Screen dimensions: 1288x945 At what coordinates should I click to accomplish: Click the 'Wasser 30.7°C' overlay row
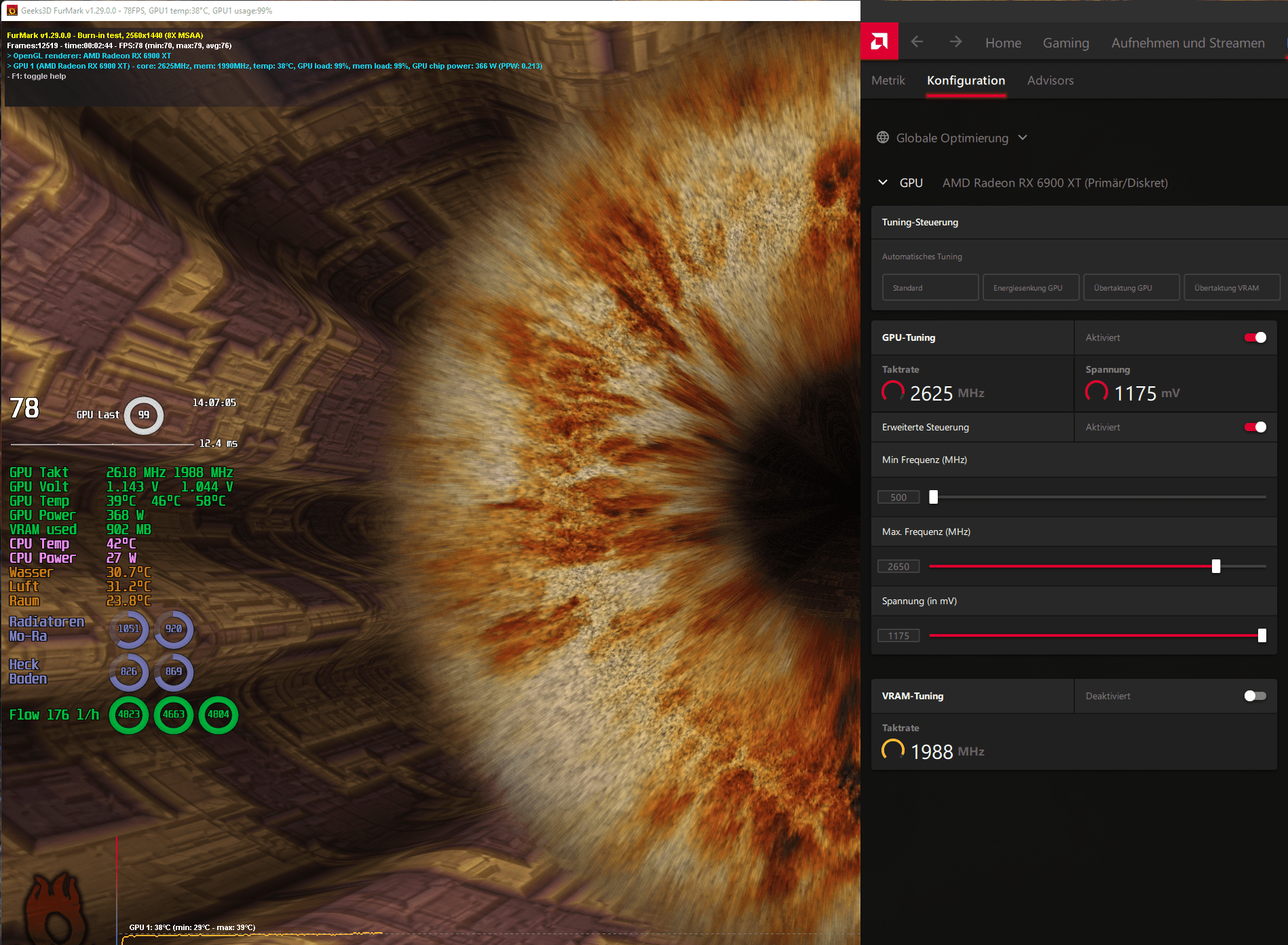tap(80, 572)
